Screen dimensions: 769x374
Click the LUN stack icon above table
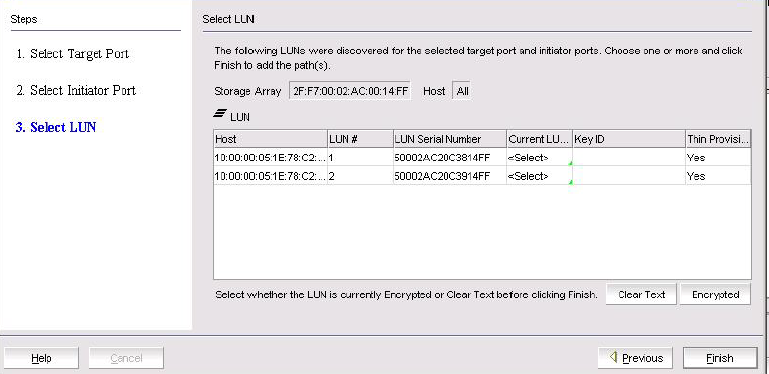coord(219,114)
